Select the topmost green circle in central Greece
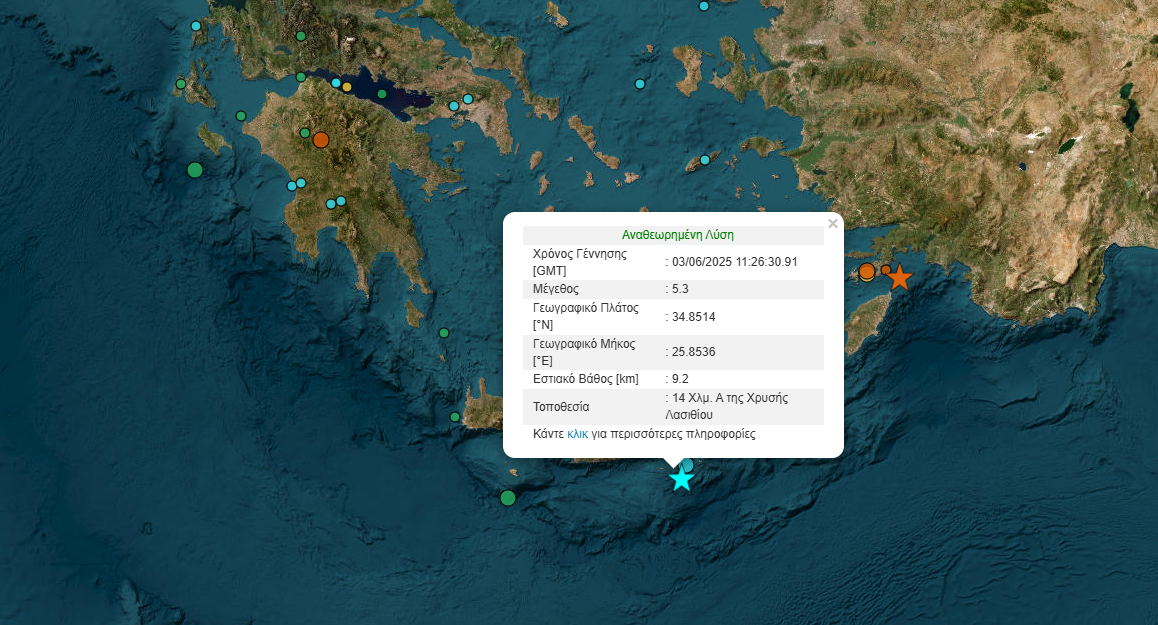The image size is (1158, 625). [301, 36]
